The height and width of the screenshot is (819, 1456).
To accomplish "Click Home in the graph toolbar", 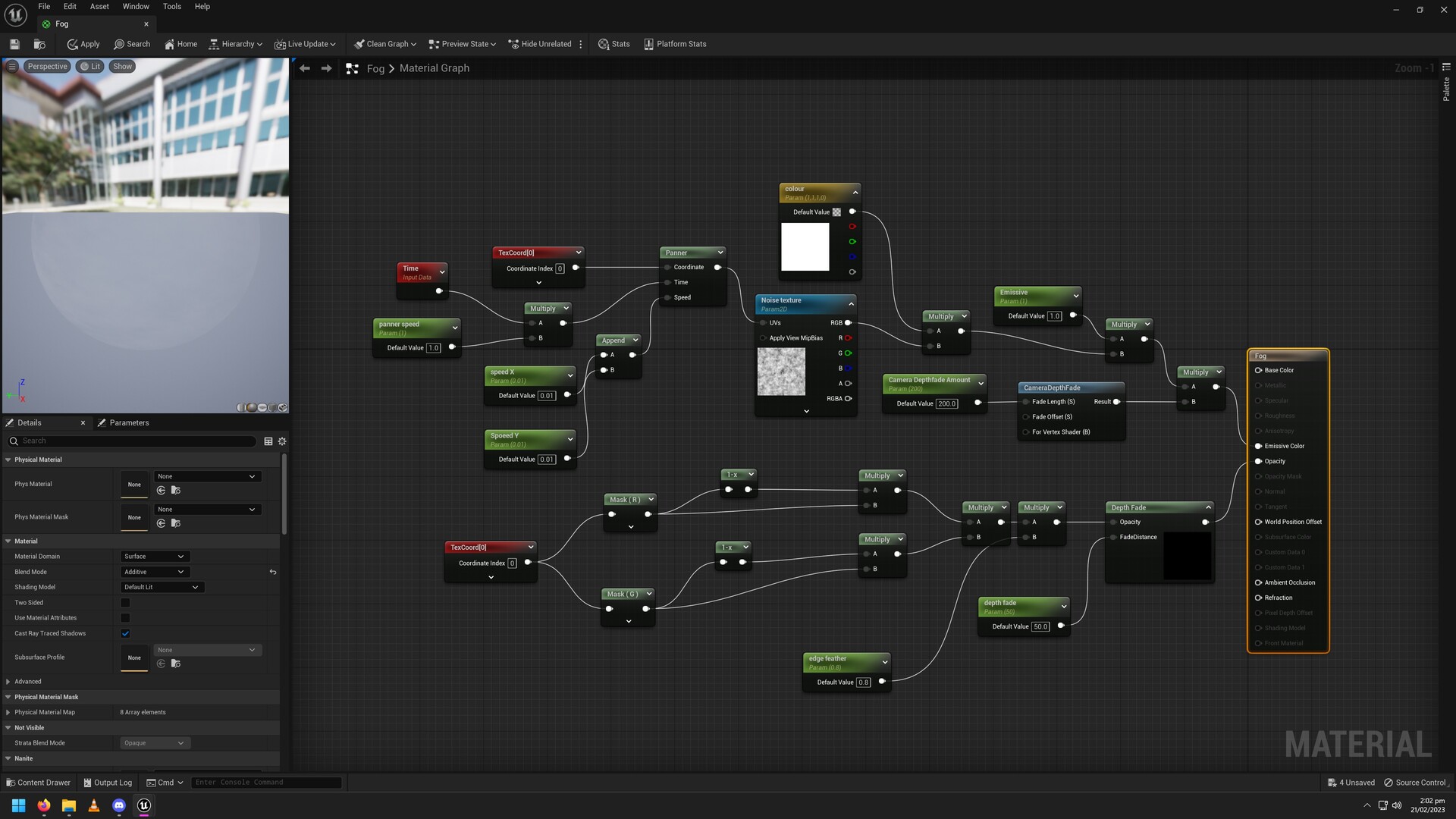I will [180, 44].
